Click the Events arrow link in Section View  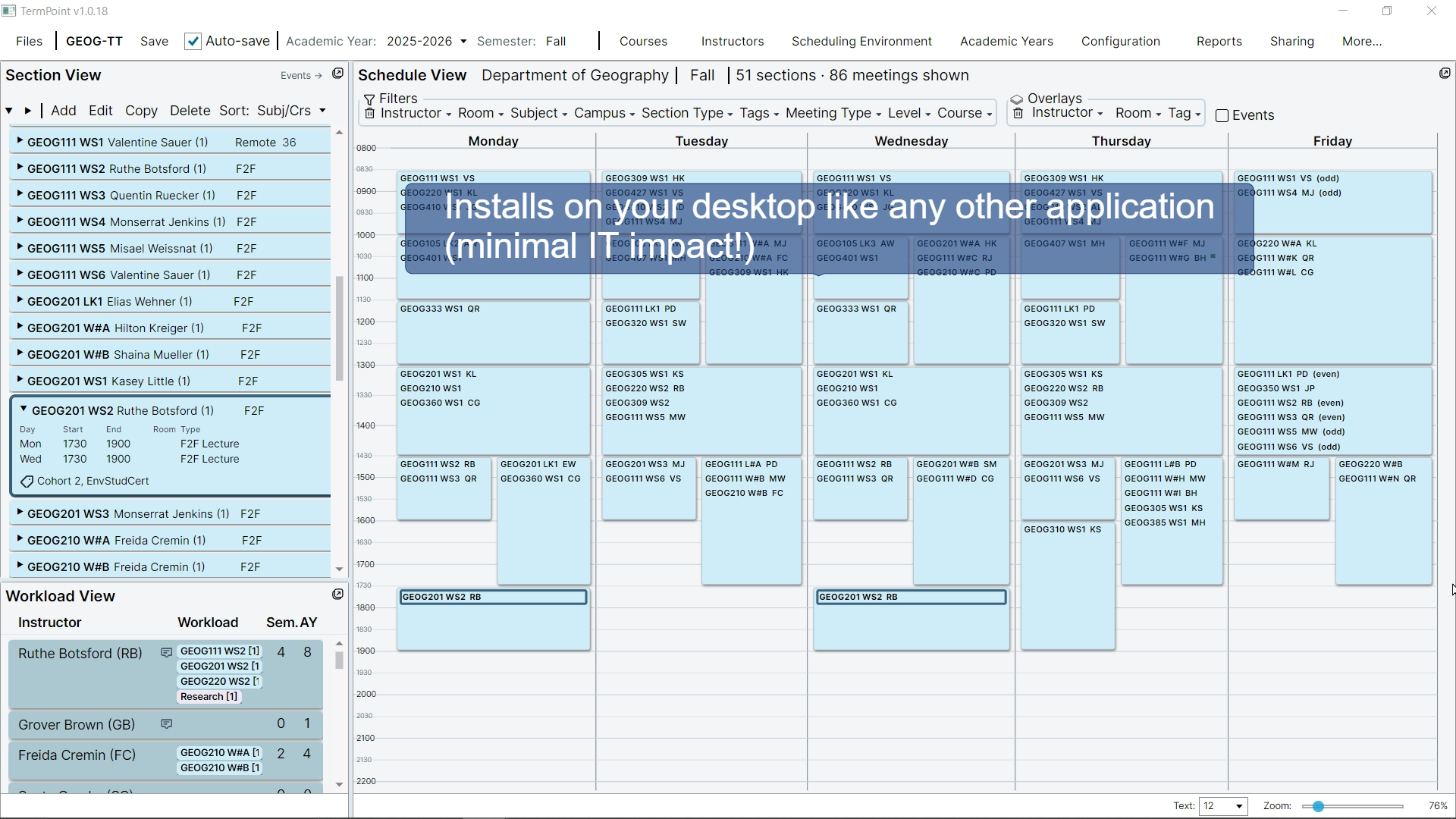click(x=301, y=76)
